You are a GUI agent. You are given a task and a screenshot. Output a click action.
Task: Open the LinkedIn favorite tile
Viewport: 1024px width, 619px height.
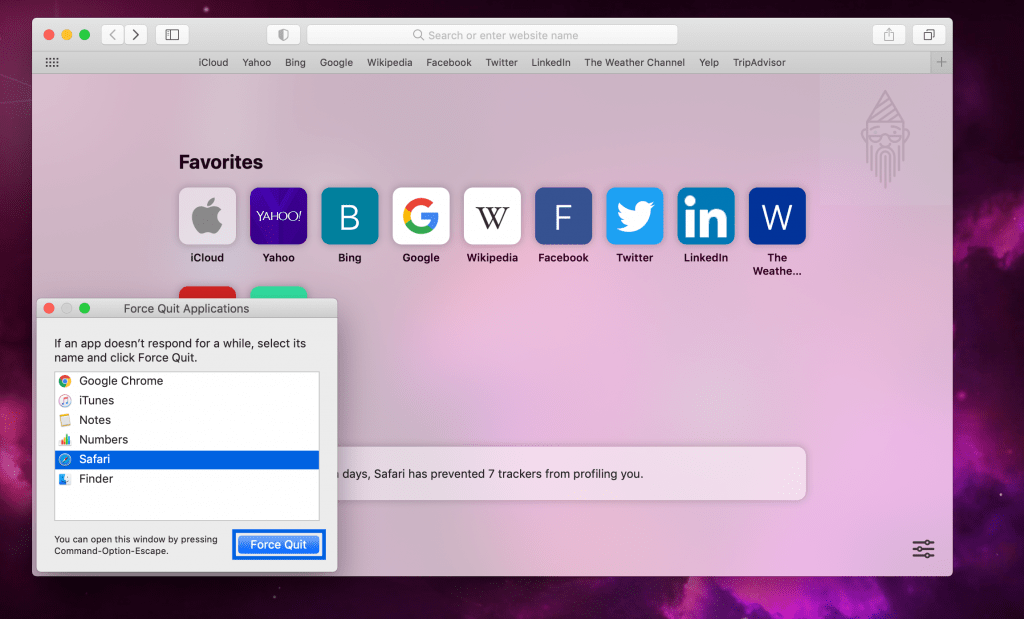click(x=706, y=216)
